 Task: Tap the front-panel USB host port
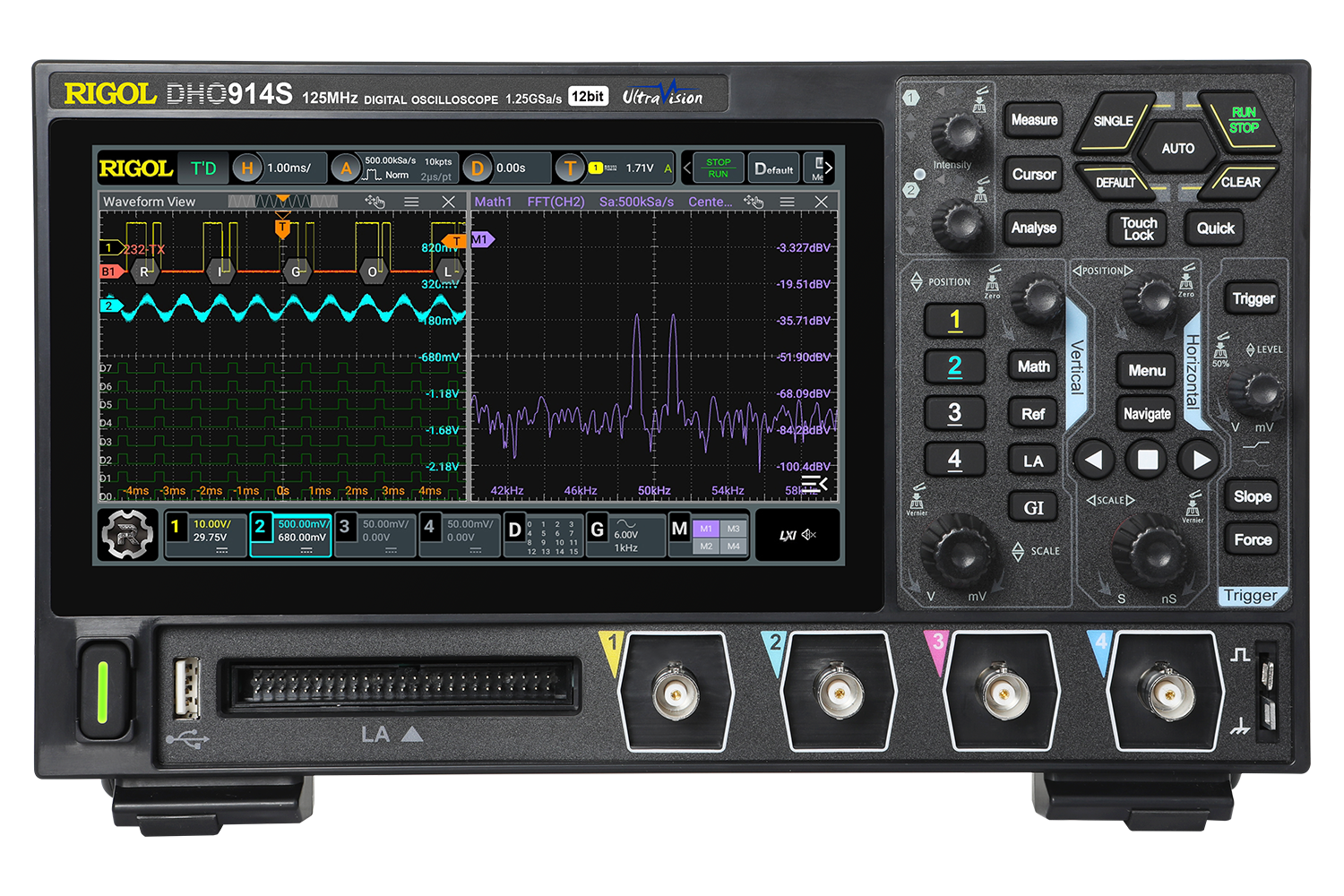click(187, 687)
